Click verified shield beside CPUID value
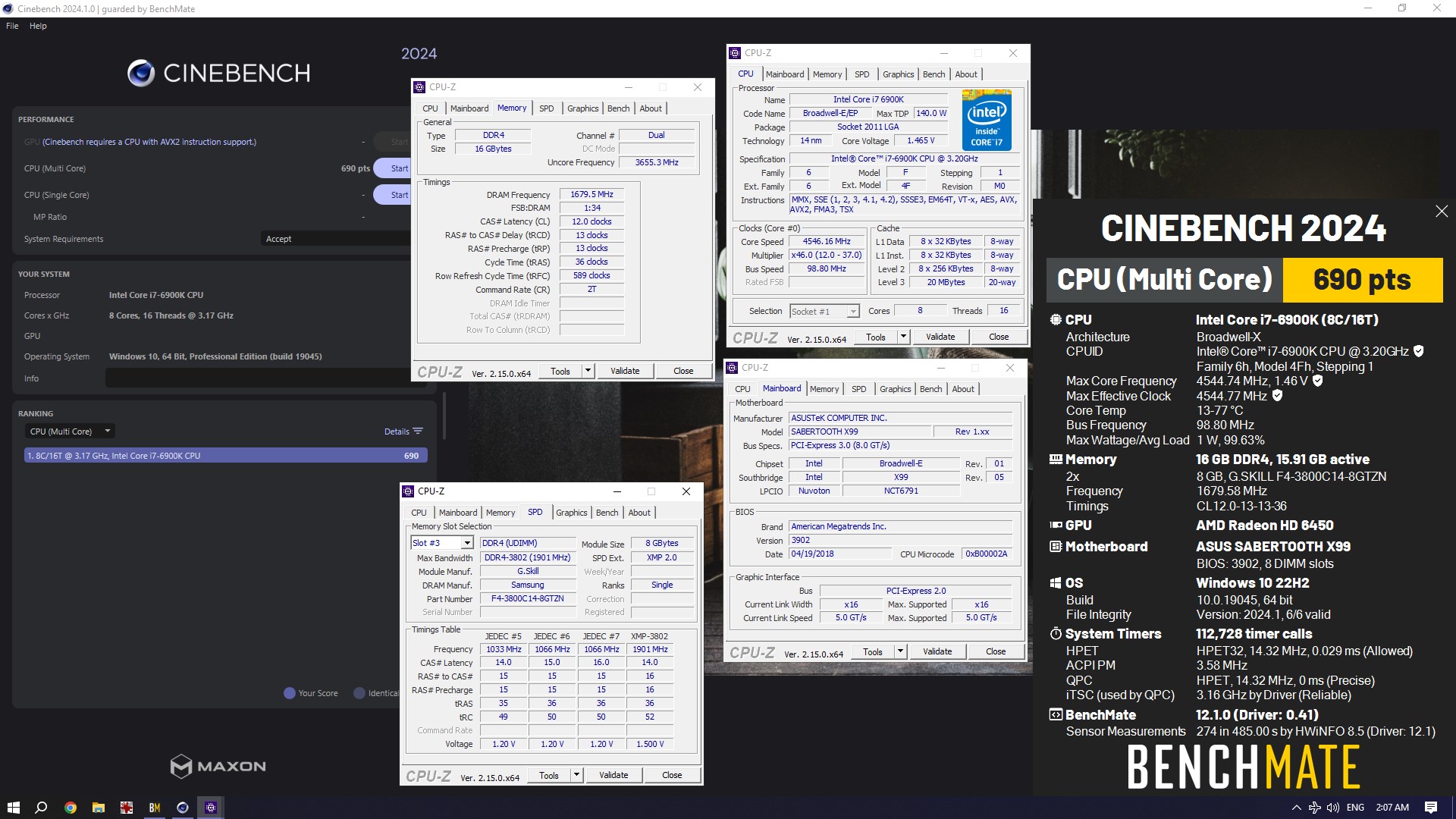The height and width of the screenshot is (819, 1456). pyautogui.click(x=1419, y=351)
